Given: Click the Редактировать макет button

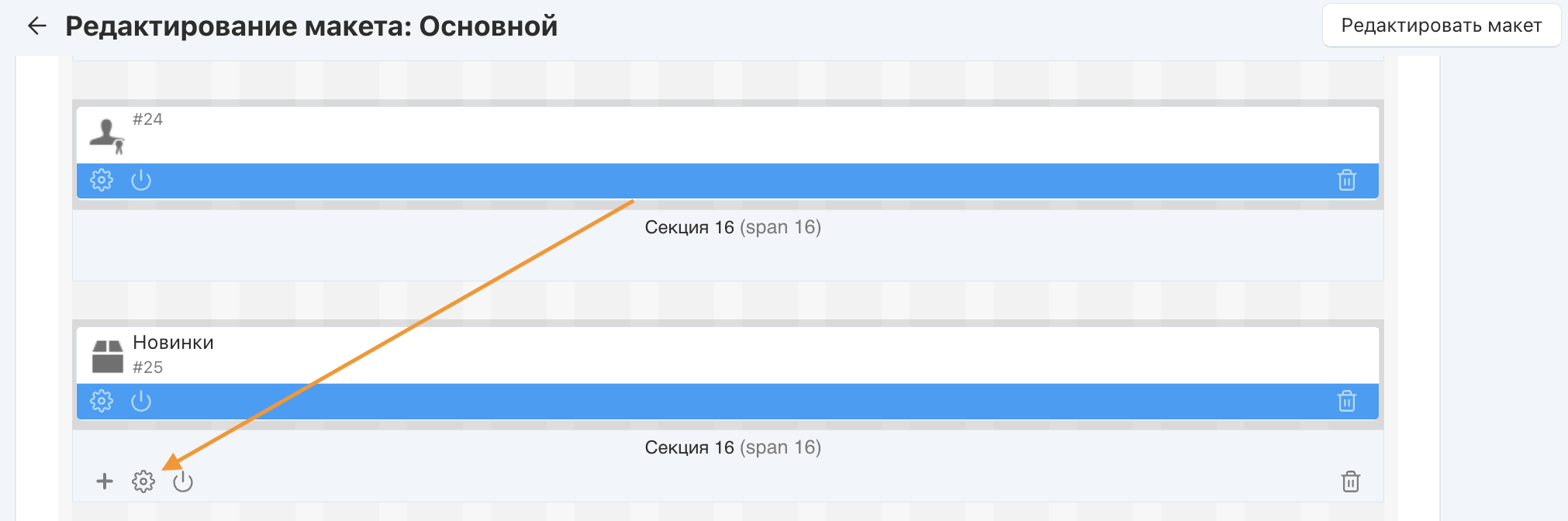Looking at the screenshot, I should (1441, 26).
